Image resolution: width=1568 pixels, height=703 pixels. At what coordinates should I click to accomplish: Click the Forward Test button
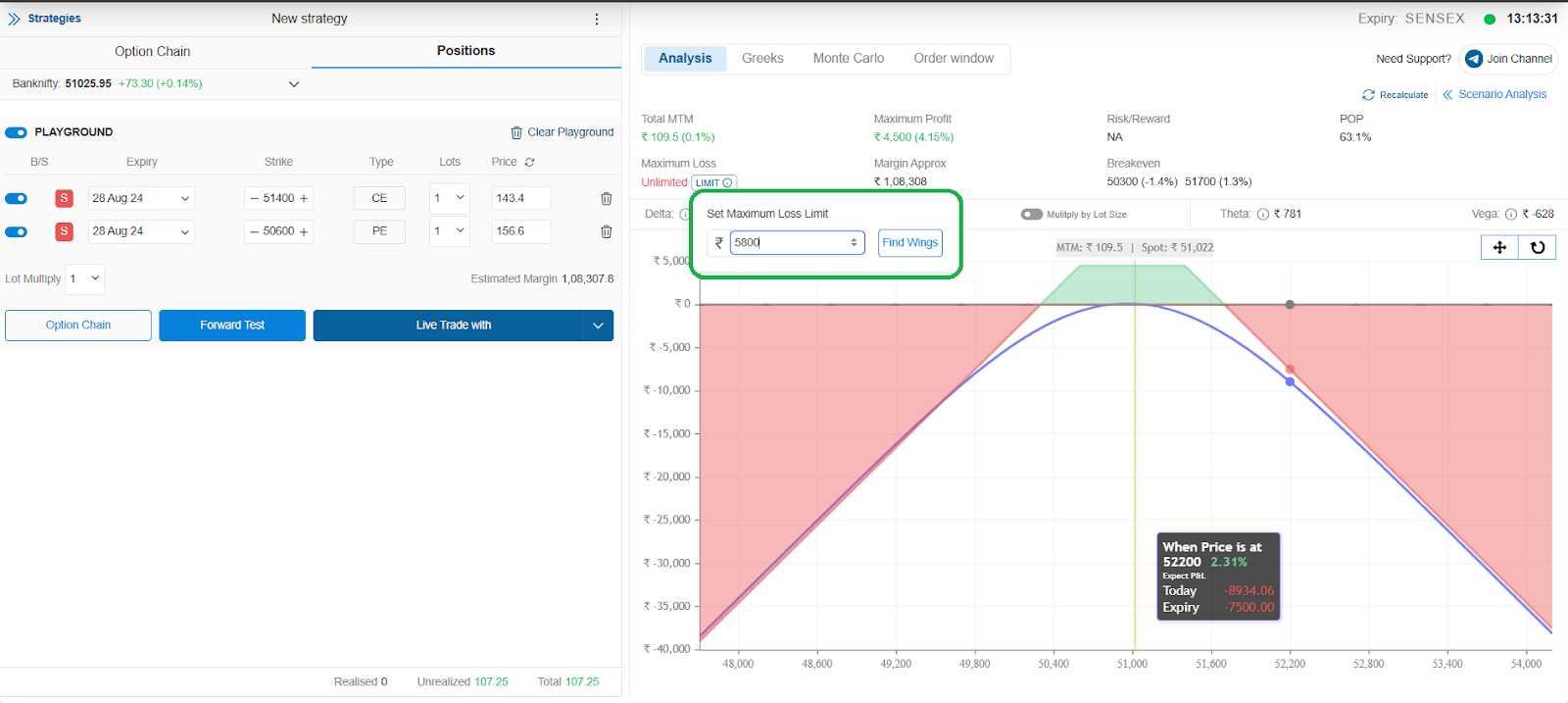click(232, 326)
